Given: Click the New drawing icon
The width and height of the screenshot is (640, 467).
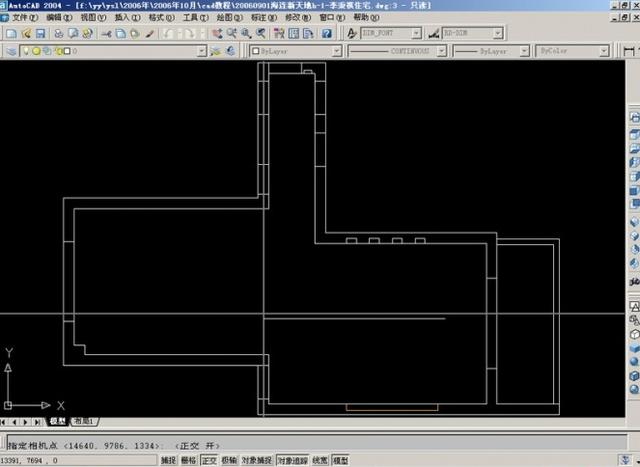Looking at the screenshot, I should tap(11, 33).
